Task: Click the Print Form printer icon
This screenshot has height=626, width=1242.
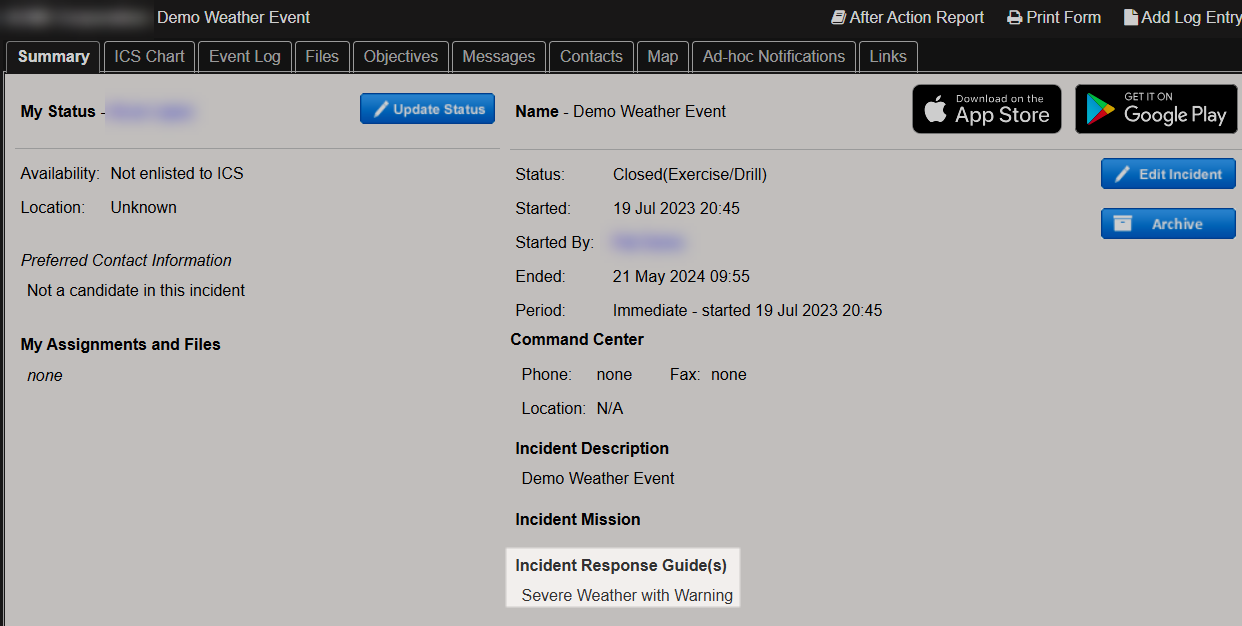Action: [x=1015, y=17]
